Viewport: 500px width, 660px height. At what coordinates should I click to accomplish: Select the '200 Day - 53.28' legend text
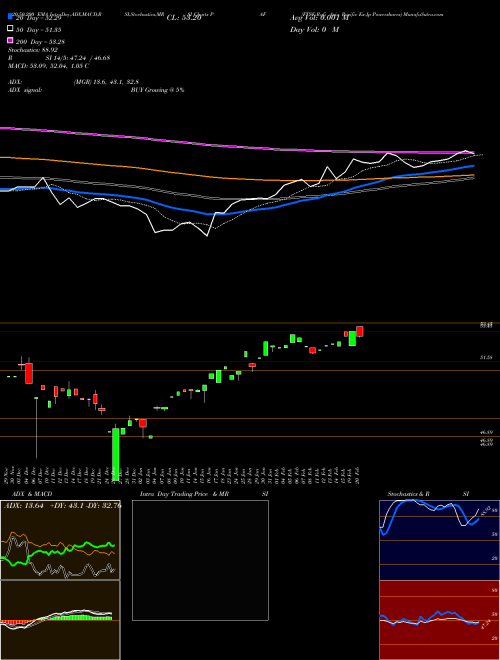point(40,42)
